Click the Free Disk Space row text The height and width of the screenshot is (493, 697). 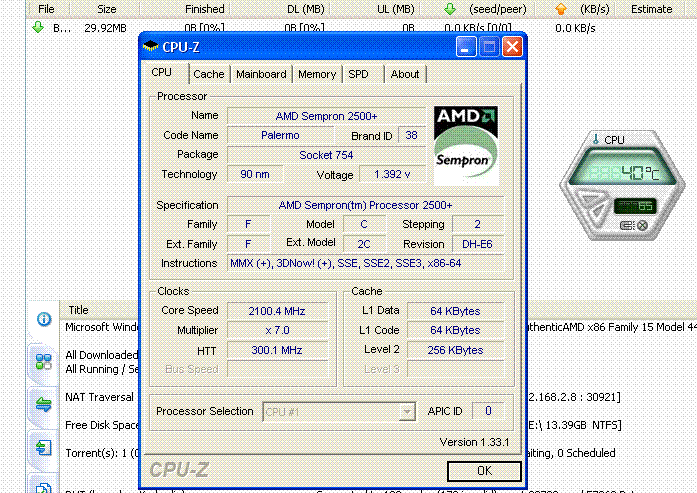pos(102,425)
